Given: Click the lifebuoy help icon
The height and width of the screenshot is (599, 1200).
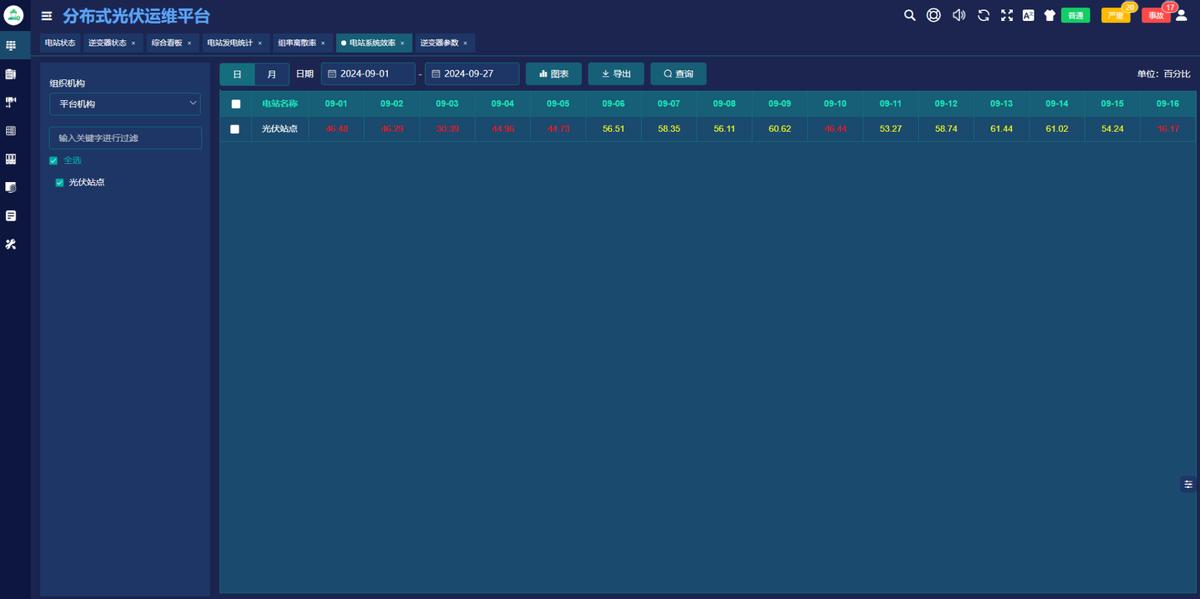Looking at the screenshot, I should (x=934, y=15).
